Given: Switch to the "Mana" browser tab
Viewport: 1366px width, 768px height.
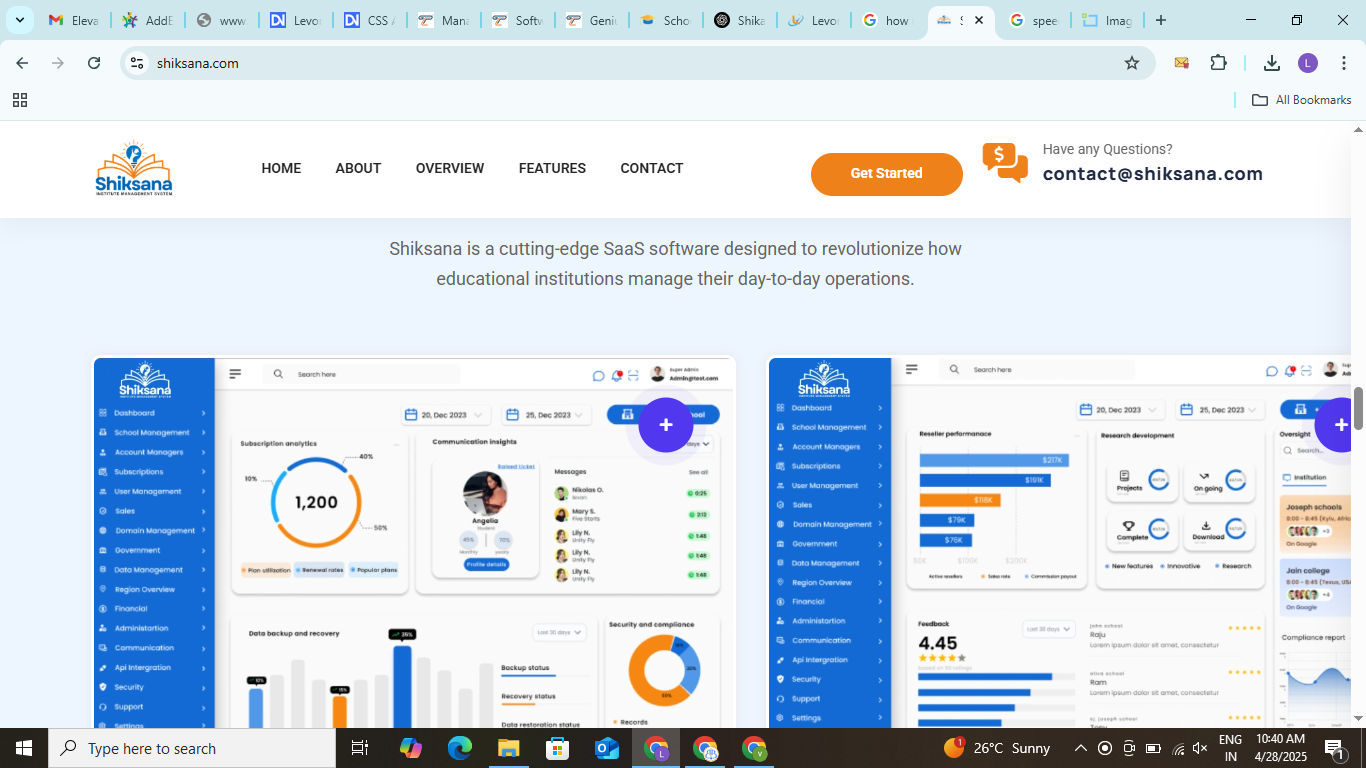Looking at the screenshot, I should pyautogui.click(x=443, y=20).
